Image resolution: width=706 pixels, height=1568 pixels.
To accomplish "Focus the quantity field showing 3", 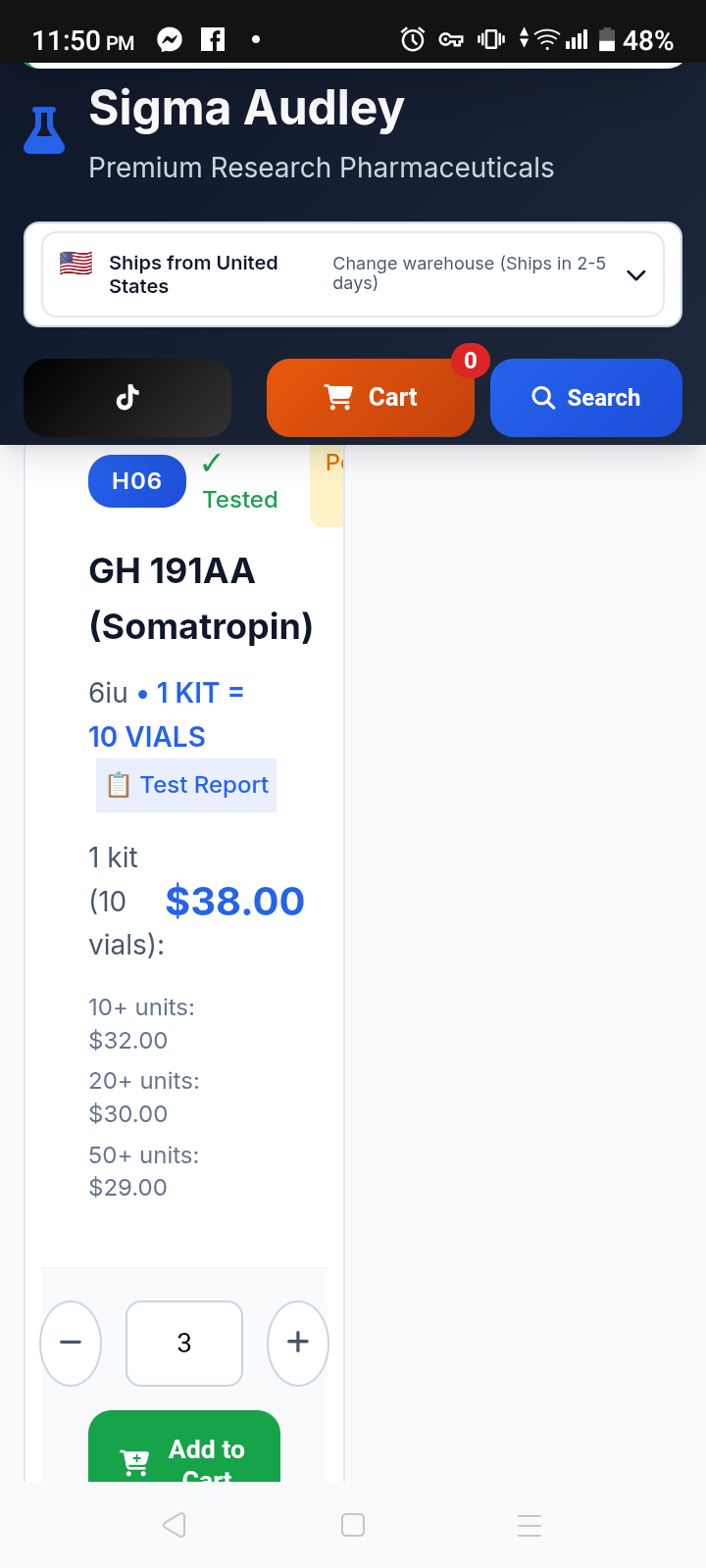I will click(x=184, y=1343).
